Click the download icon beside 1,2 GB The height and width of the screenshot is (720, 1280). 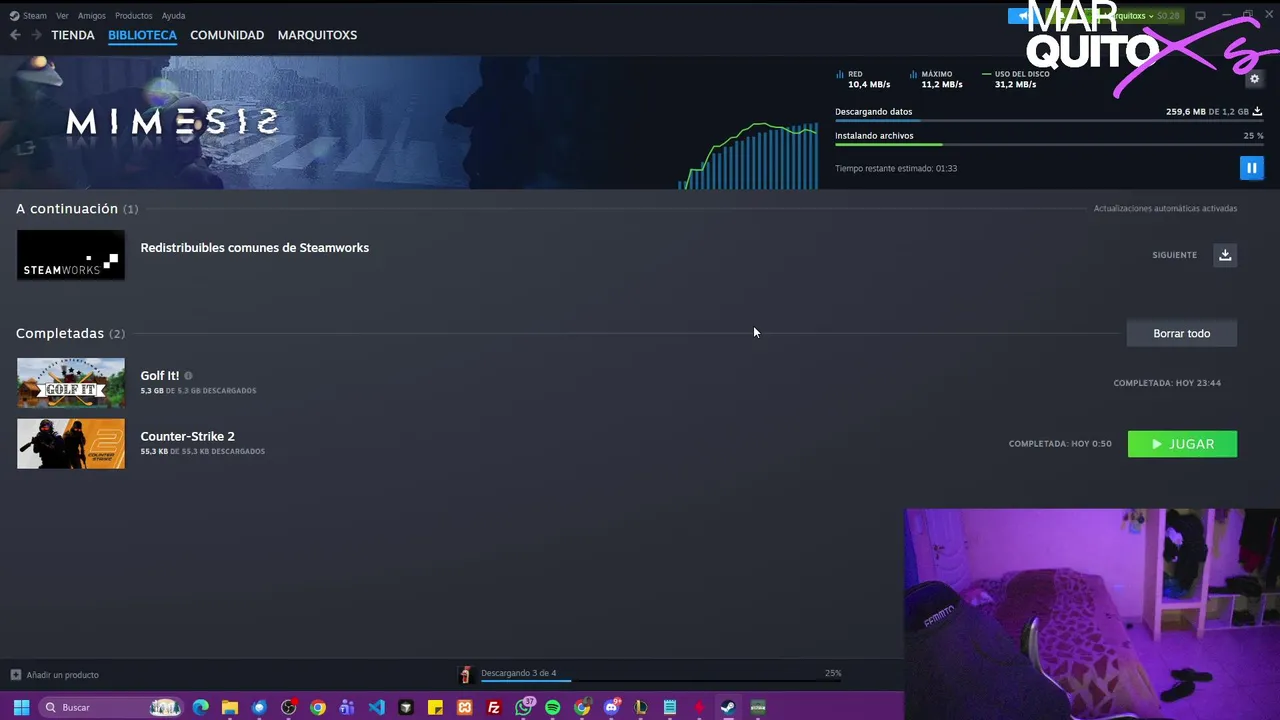(x=1257, y=112)
